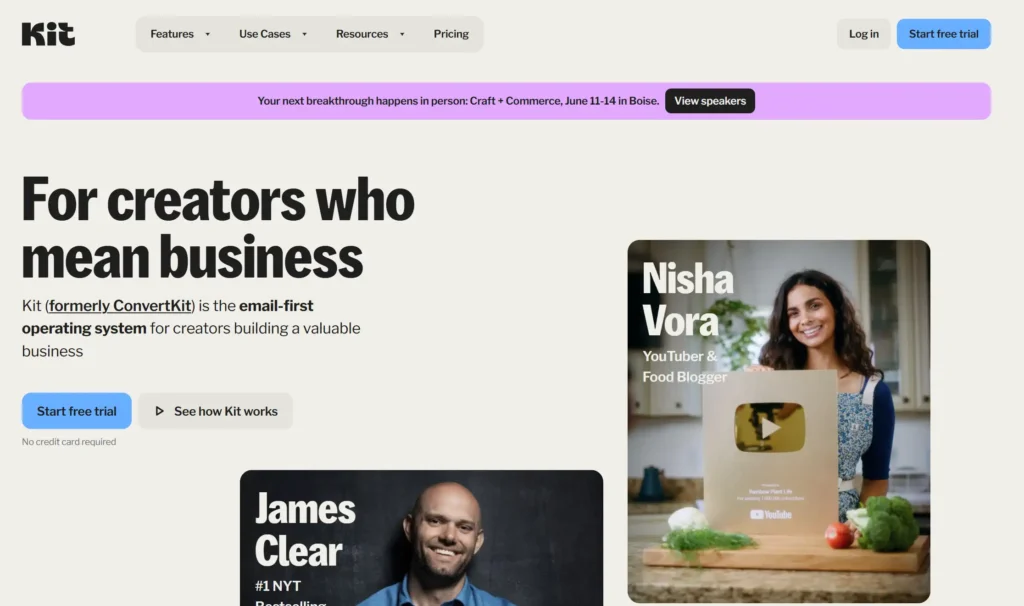
Task: Click the Craft + Commerce announcement text
Action: 458,101
